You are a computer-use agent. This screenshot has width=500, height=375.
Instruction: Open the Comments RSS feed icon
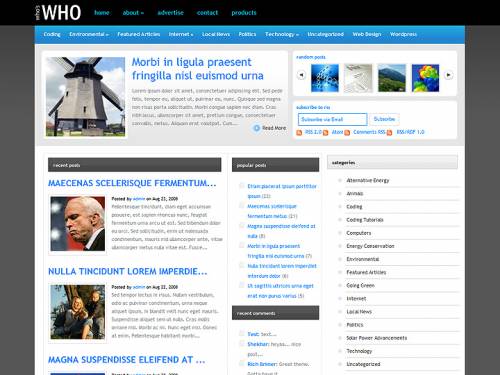347,133
